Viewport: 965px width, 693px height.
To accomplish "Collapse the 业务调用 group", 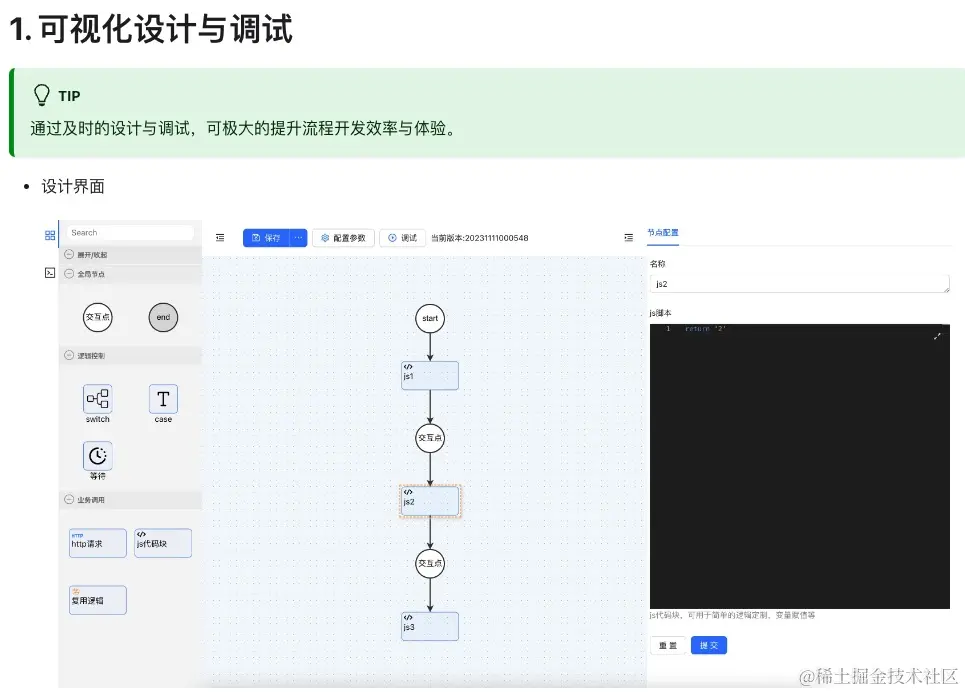I will (68, 499).
